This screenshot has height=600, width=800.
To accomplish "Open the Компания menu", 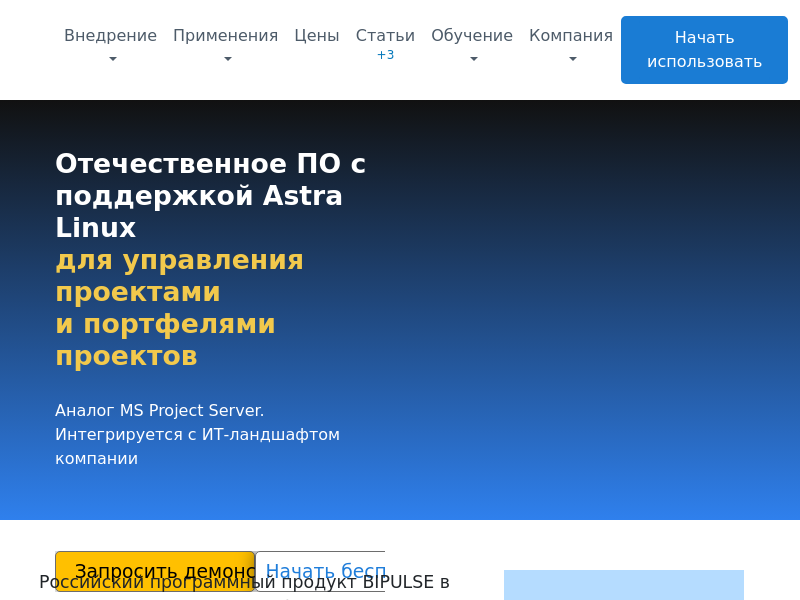I will pyautogui.click(x=570, y=36).
